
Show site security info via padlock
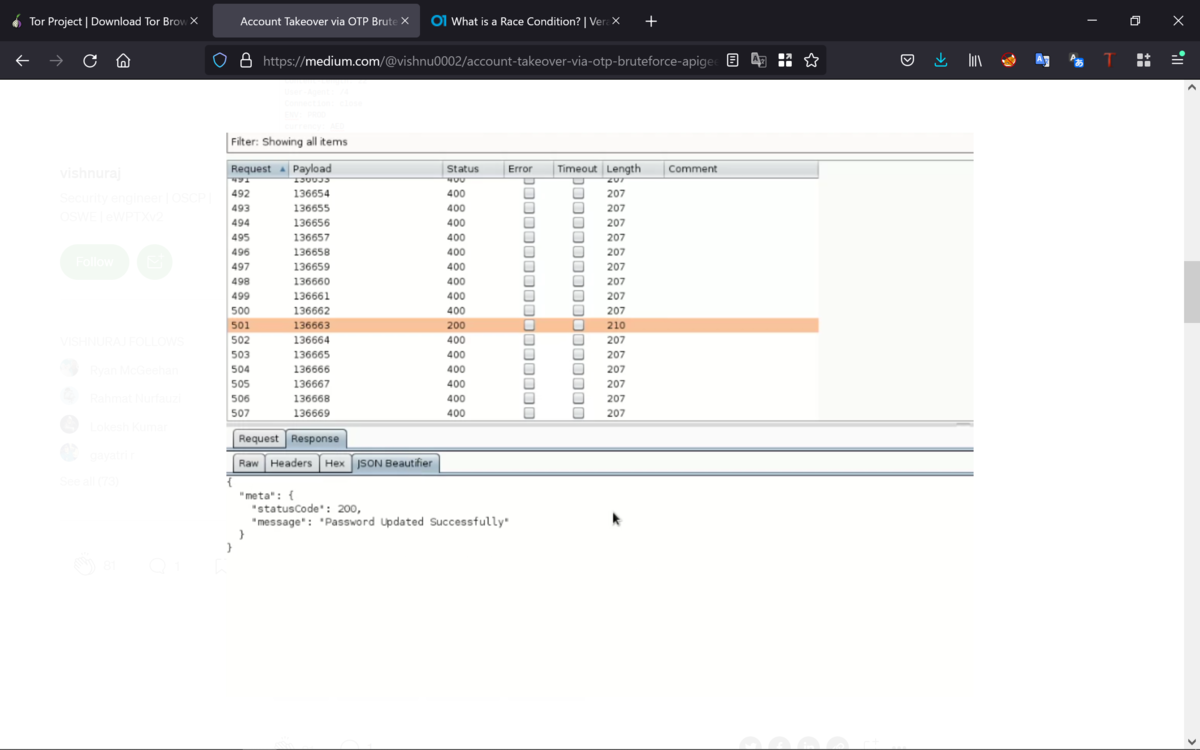(x=246, y=60)
